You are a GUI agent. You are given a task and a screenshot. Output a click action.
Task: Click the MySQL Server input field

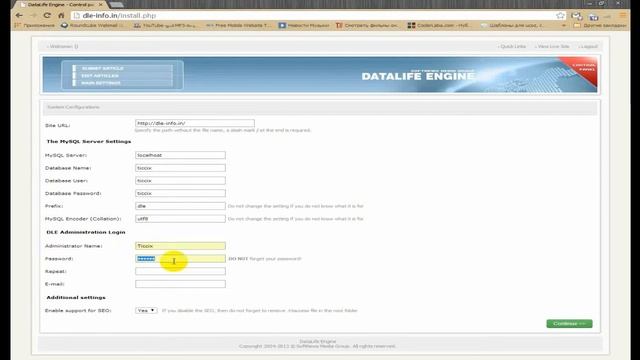(180, 155)
